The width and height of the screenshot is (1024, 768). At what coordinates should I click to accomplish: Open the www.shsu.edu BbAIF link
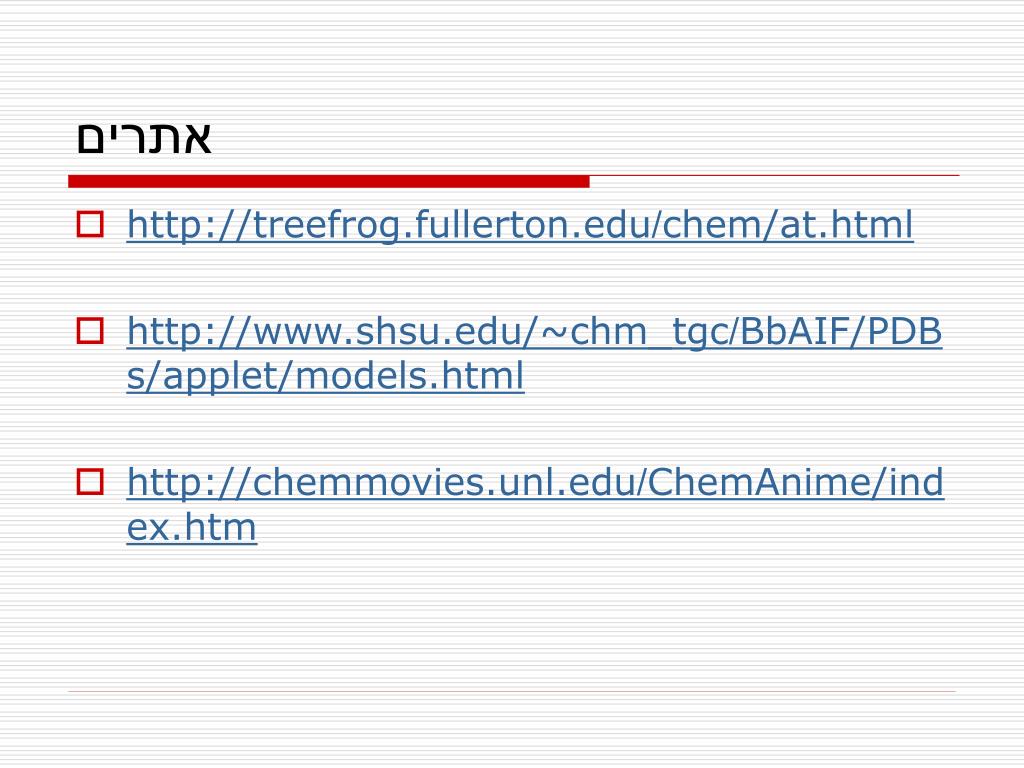pyautogui.click(x=534, y=354)
